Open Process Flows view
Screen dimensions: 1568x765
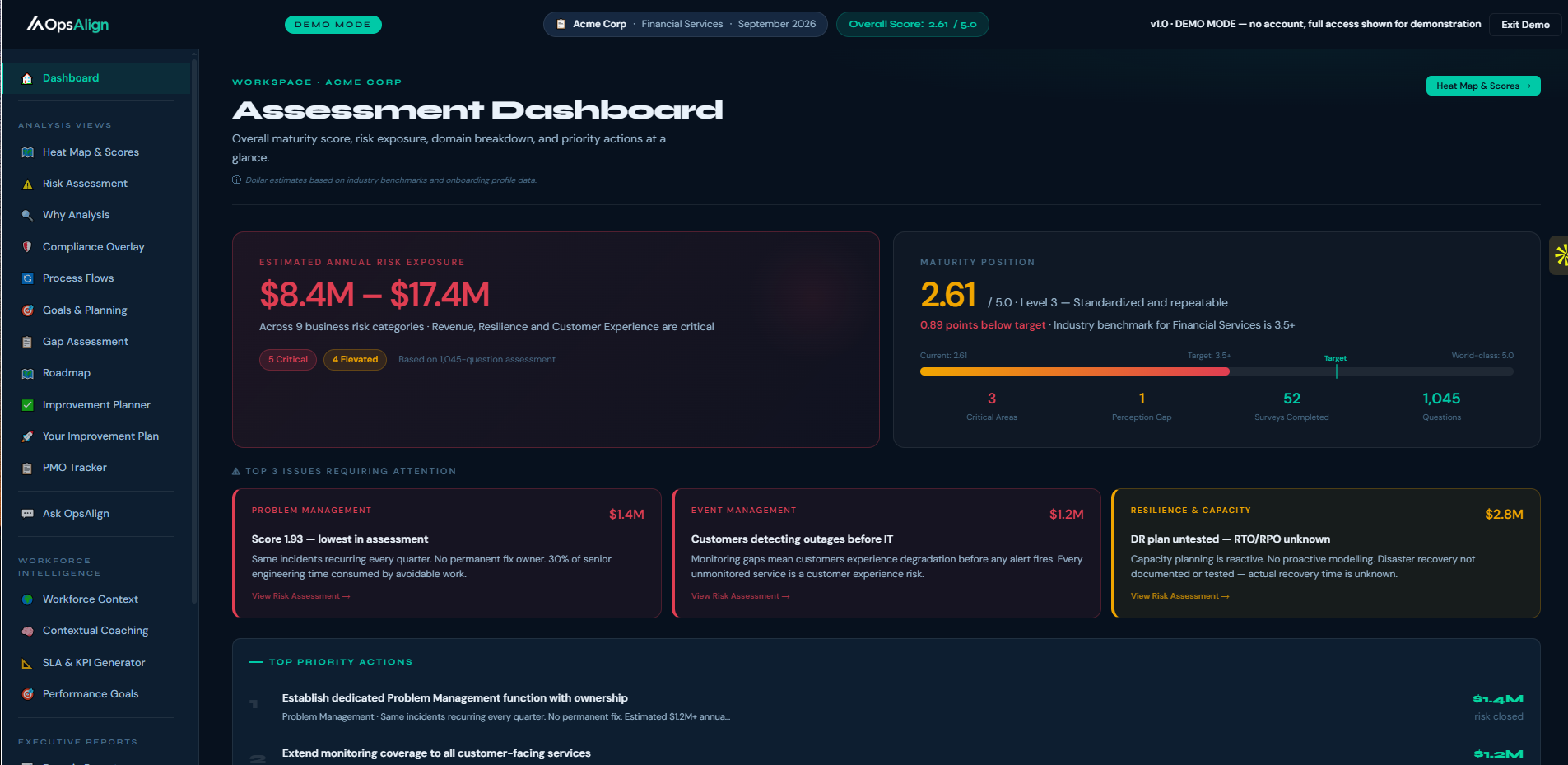[x=97, y=278]
